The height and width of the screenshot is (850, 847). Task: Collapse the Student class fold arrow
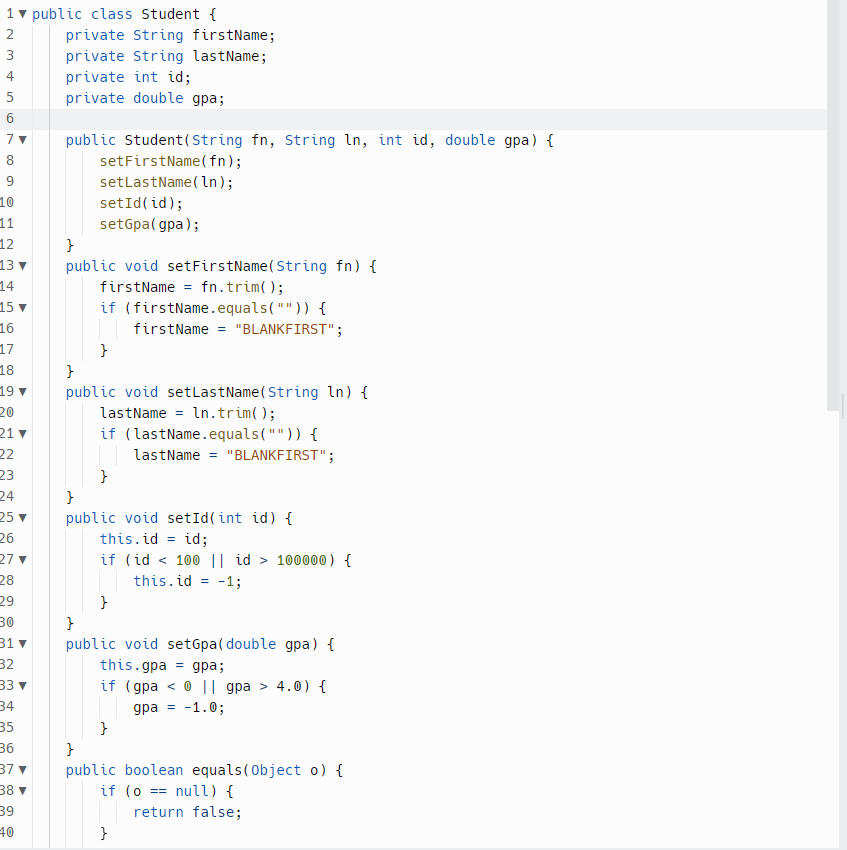tap(22, 14)
